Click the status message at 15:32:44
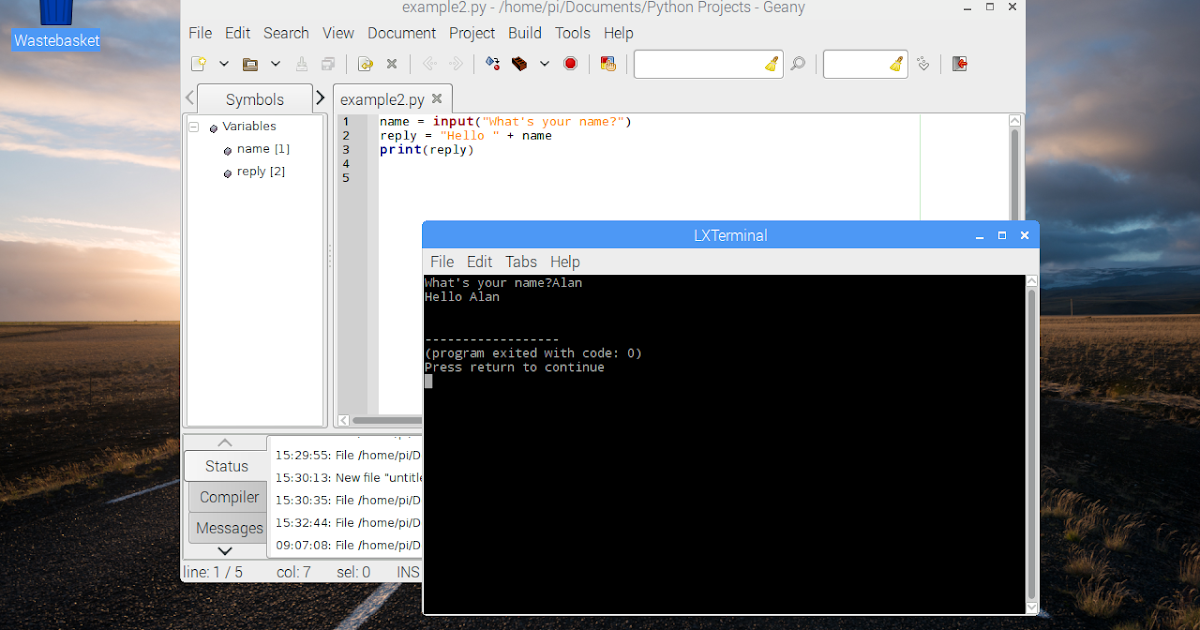1200x630 pixels. pyautogui.click(x=348, y=522)
